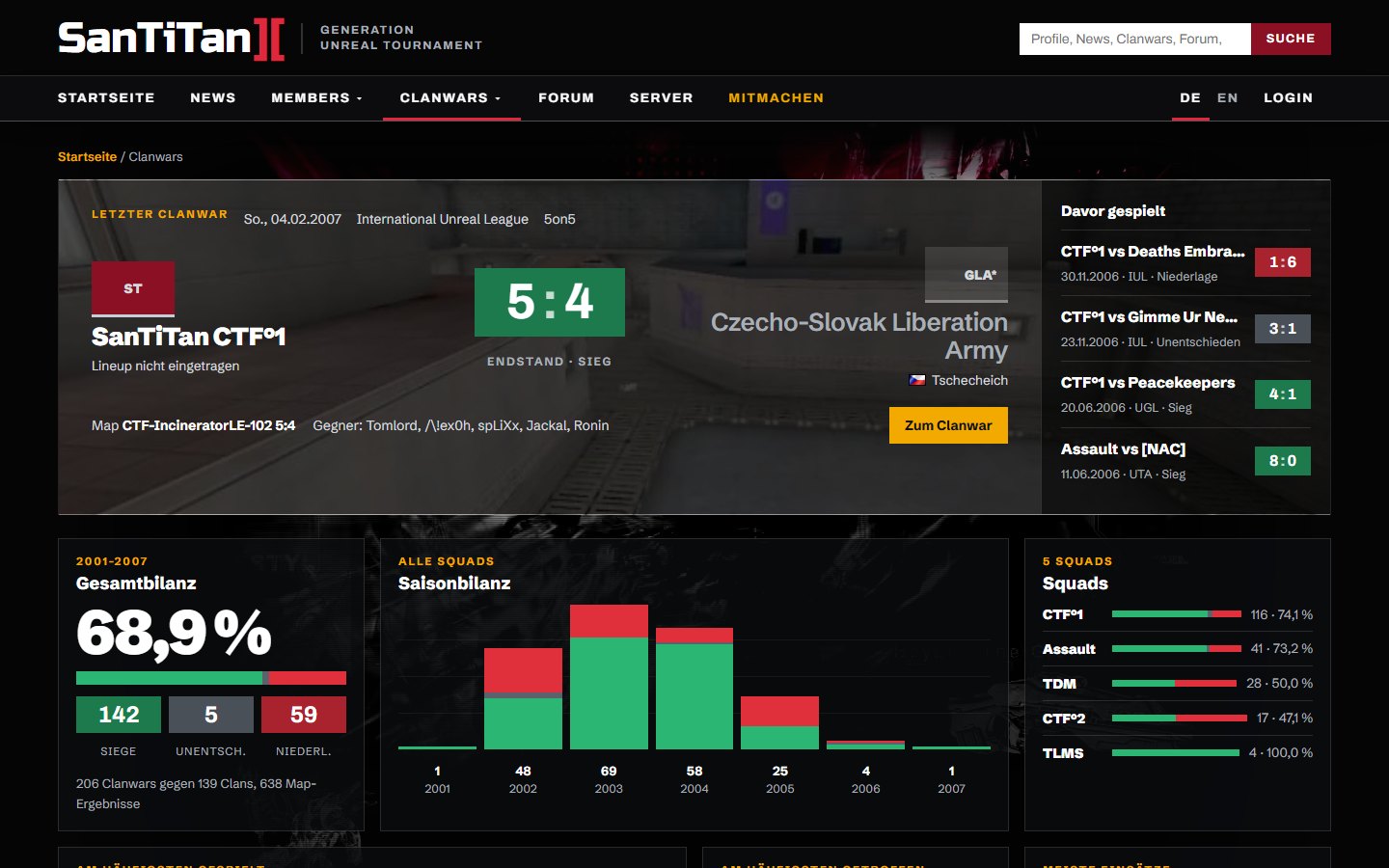The height and width of the screenshot is (868, 1389).
Task: Open the Startseite nav item
Action: point(106,97)
